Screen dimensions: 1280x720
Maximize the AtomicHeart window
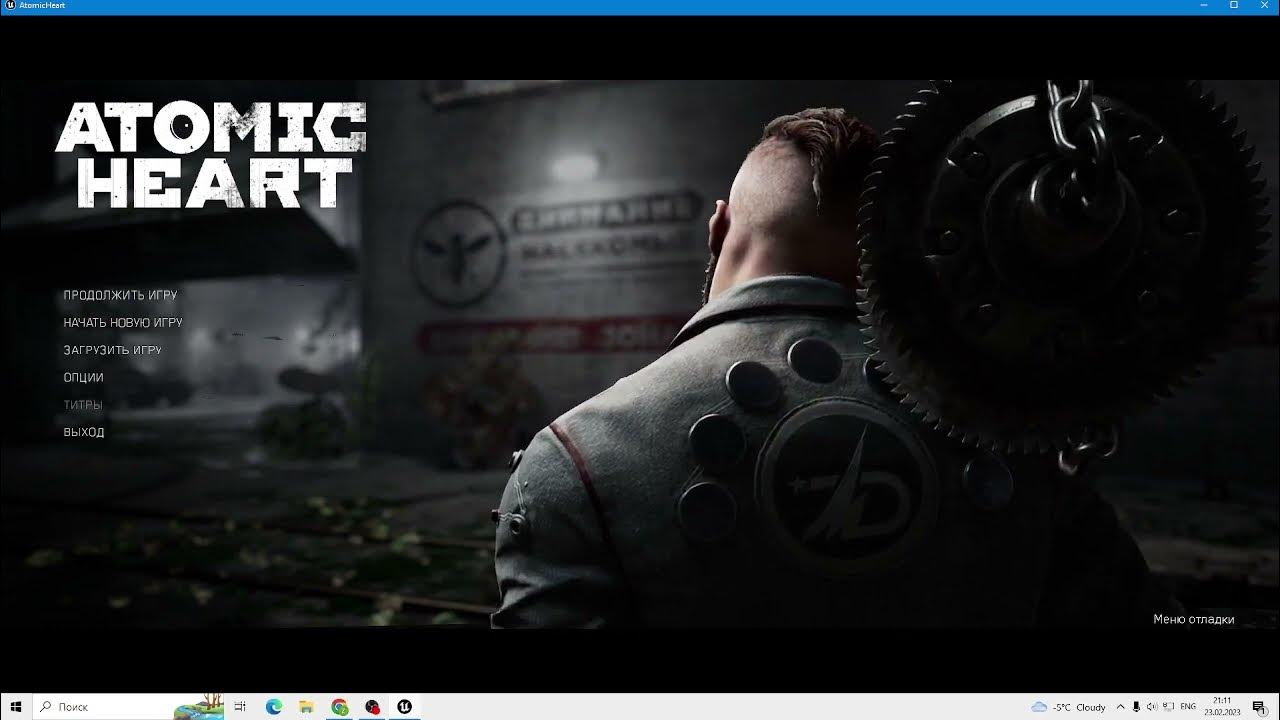point(1233,6)
